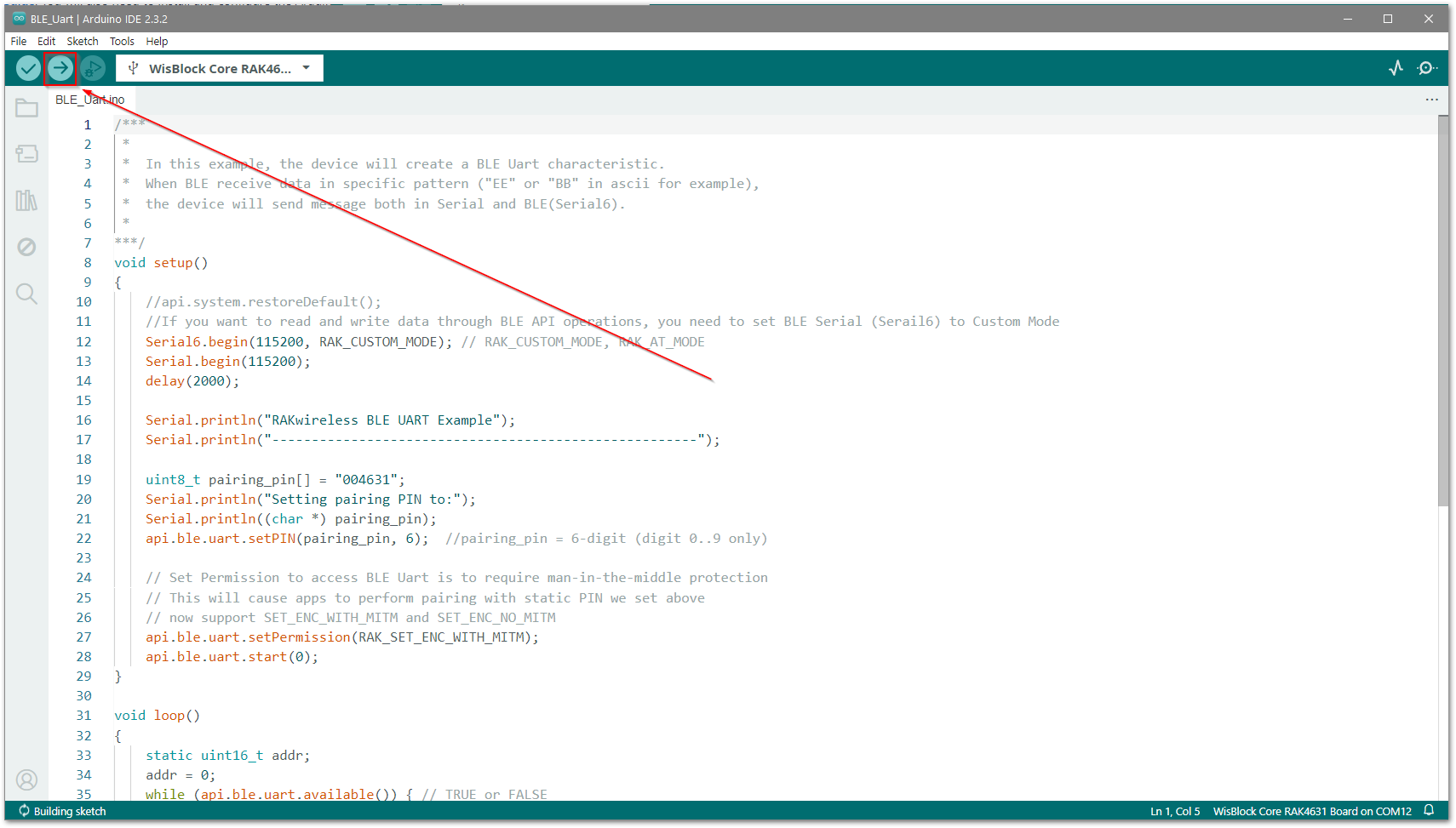
Task: Click the Ln 1, Col 5 cursor position
Action: coord(1175,811)
